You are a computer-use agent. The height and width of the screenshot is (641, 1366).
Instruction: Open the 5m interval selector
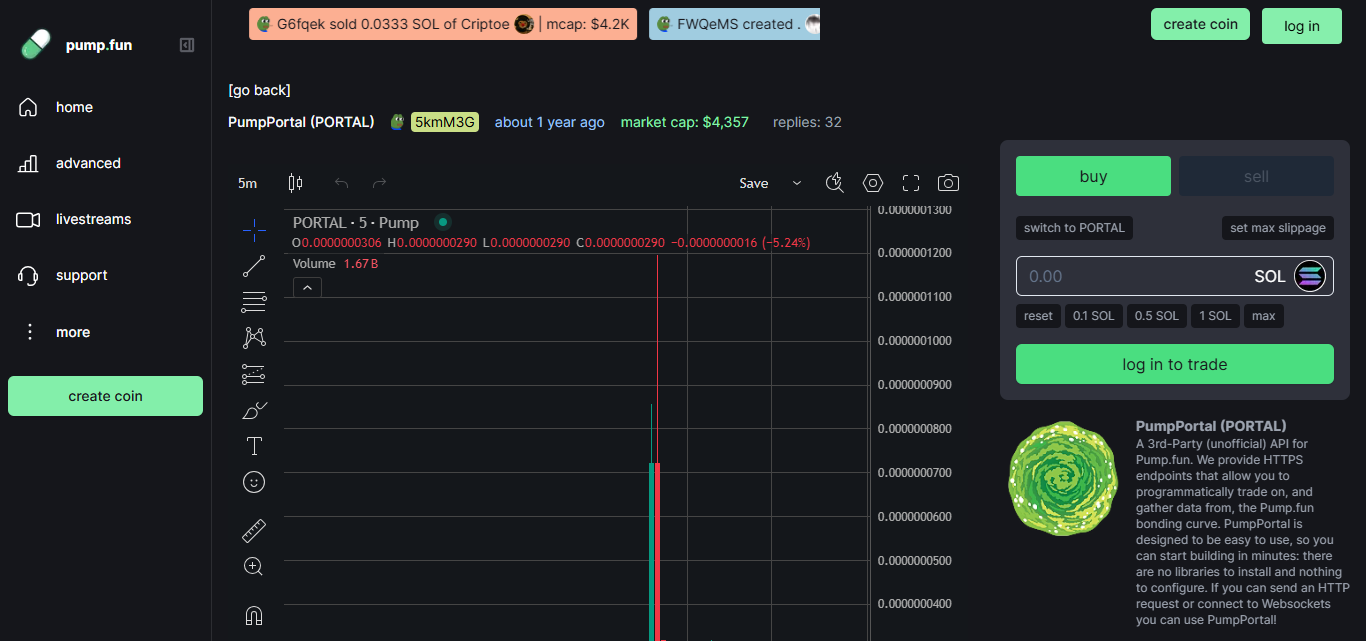(x=247, y=183)
